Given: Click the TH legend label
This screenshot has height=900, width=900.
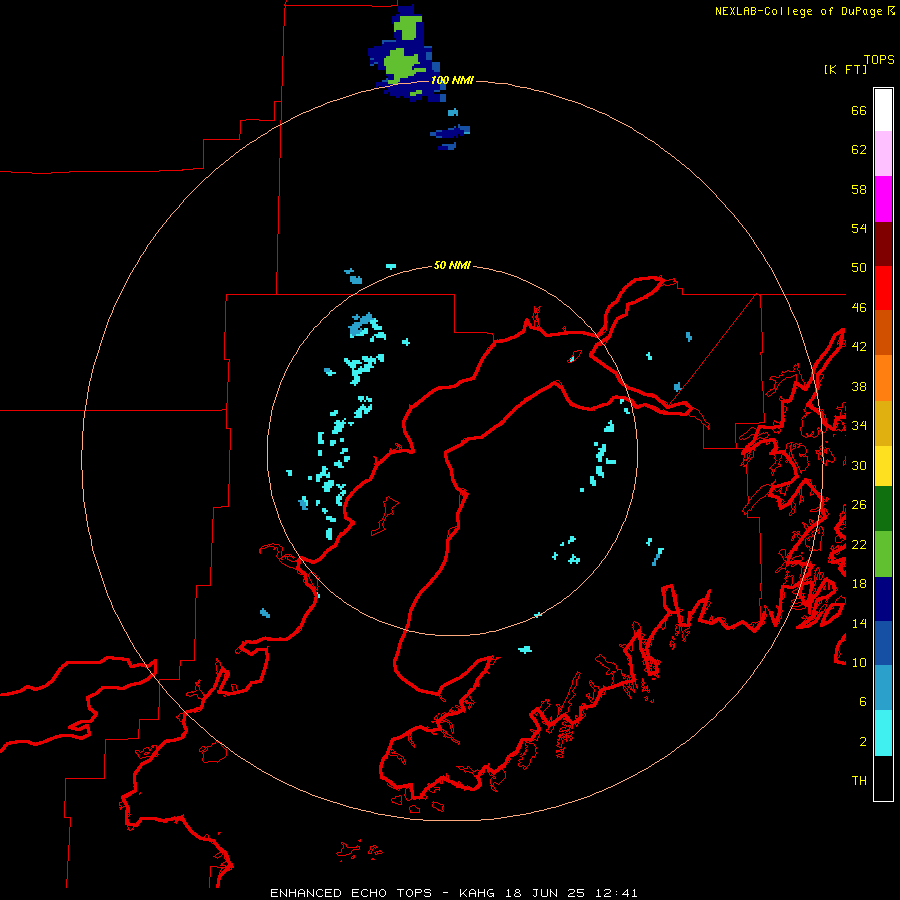Looking at the screenshot, I should tap(859, 781).
